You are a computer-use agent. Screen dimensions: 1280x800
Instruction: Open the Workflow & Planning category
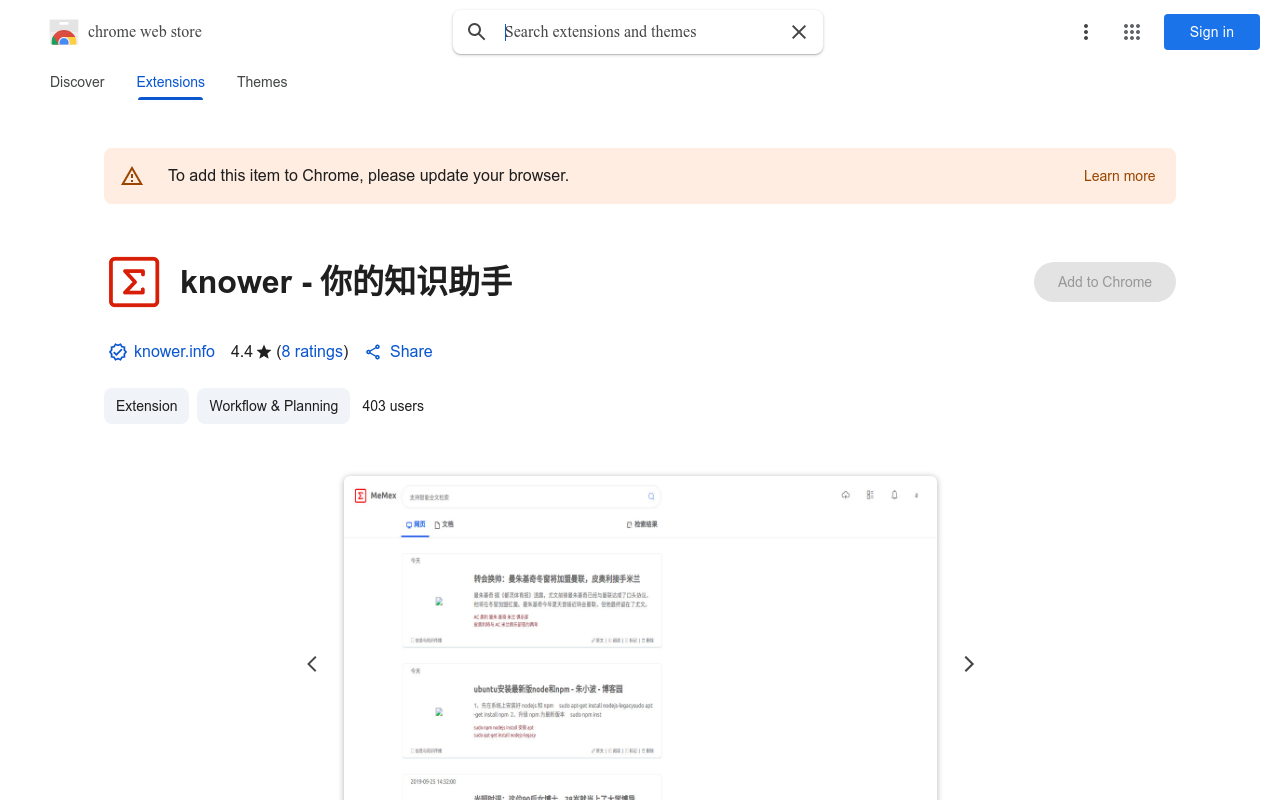tap(273, 406)
